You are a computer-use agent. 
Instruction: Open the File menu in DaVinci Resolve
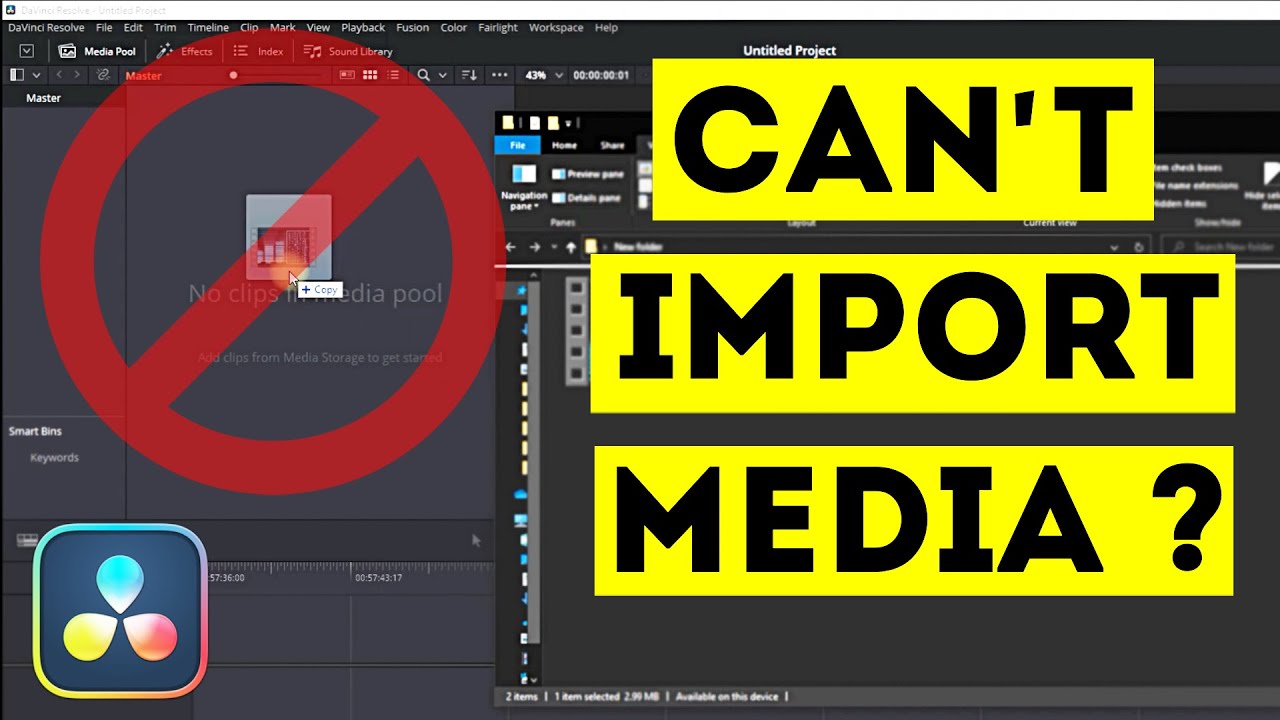104,28
